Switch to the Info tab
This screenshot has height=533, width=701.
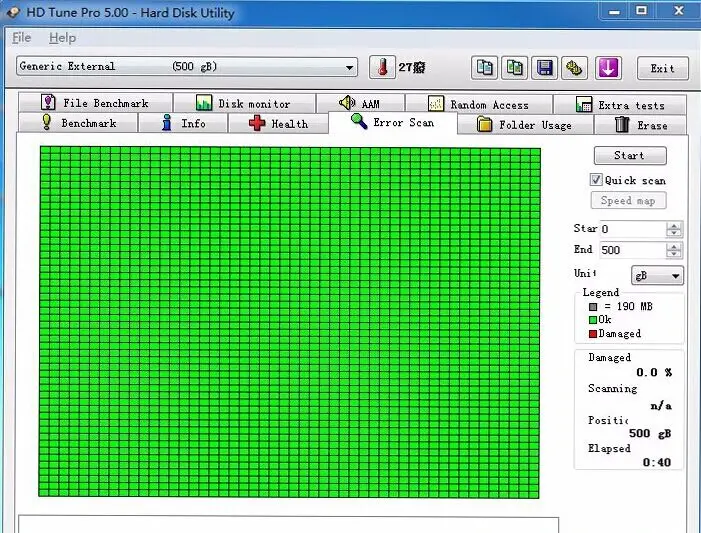183,123
